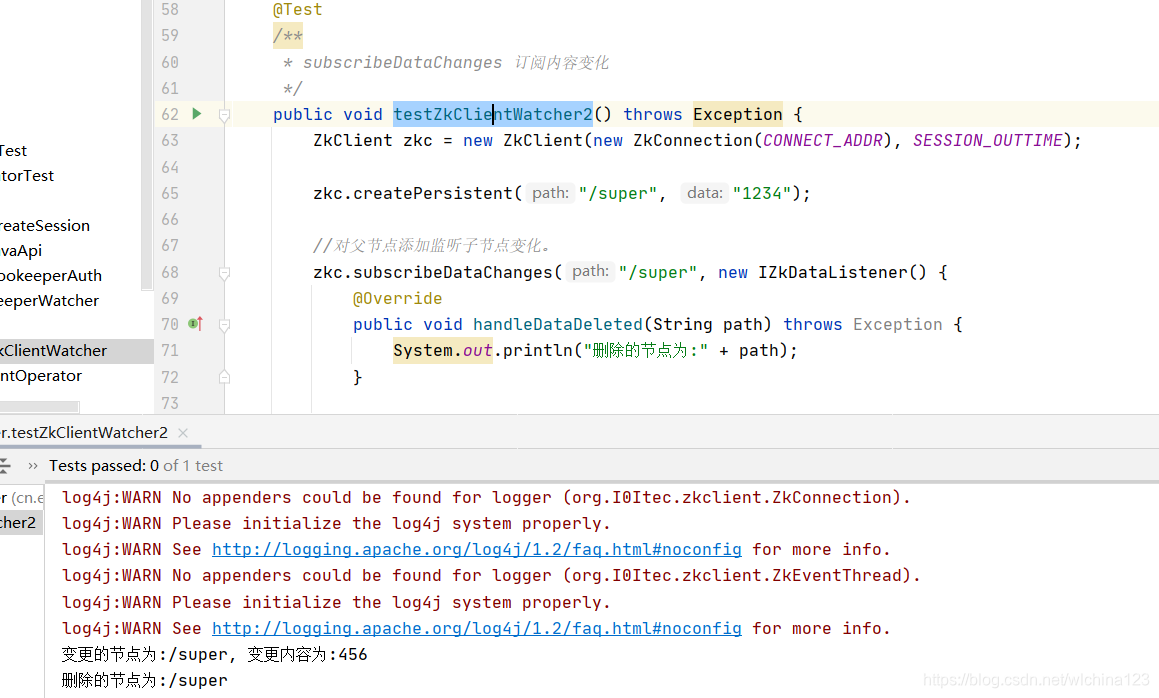The image size is (1159, 698).
Task: Collapse fold marker at line 70
Action: [225, 325]
